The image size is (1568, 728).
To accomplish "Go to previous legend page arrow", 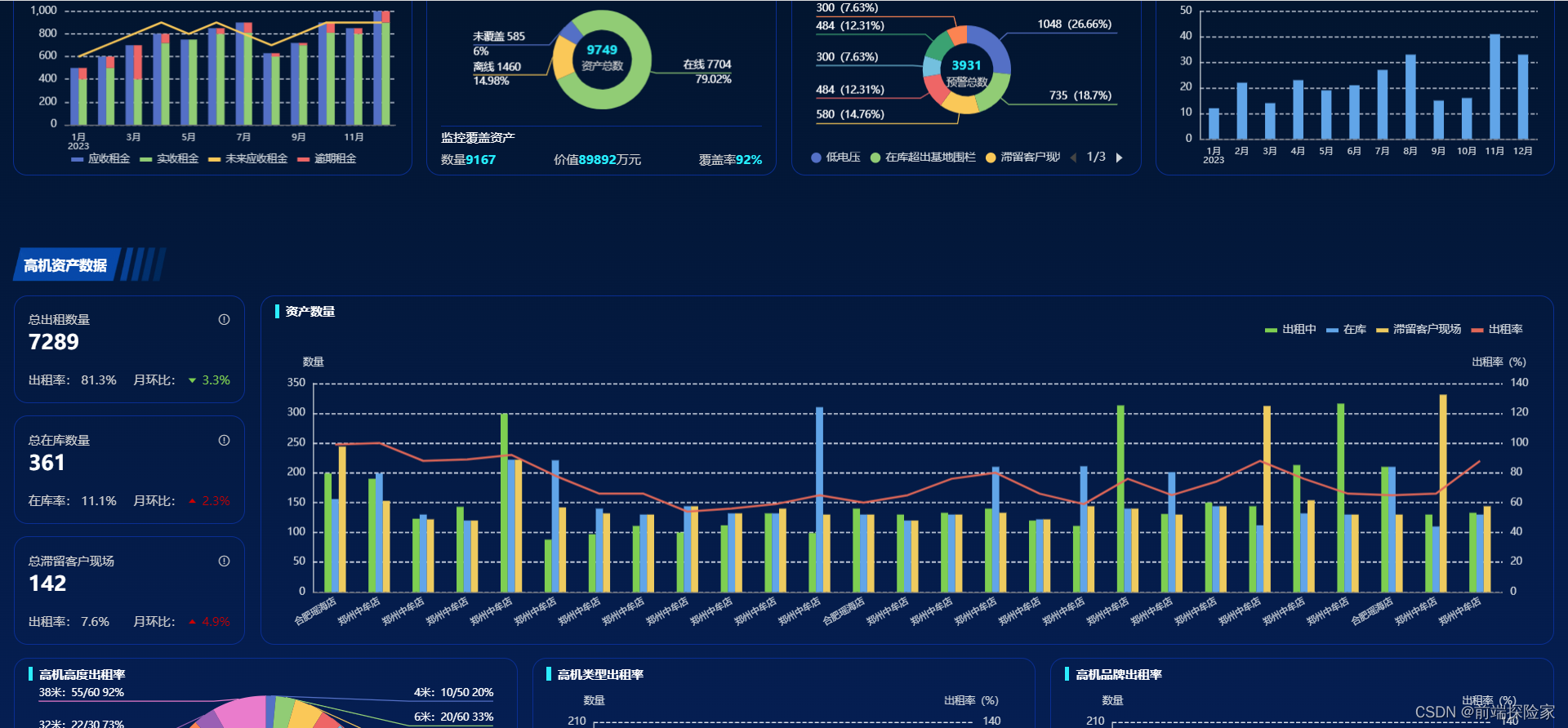I will (x=1073, y=158).
